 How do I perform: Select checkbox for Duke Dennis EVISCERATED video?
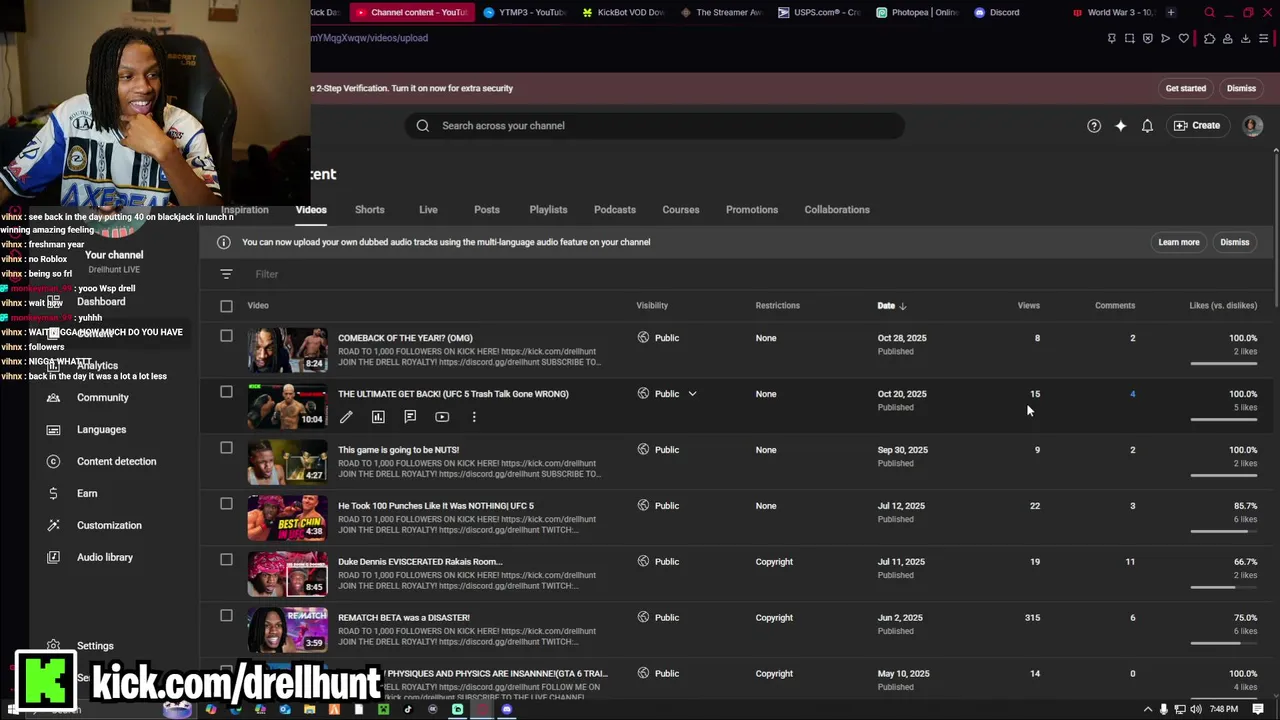[226, 560]
